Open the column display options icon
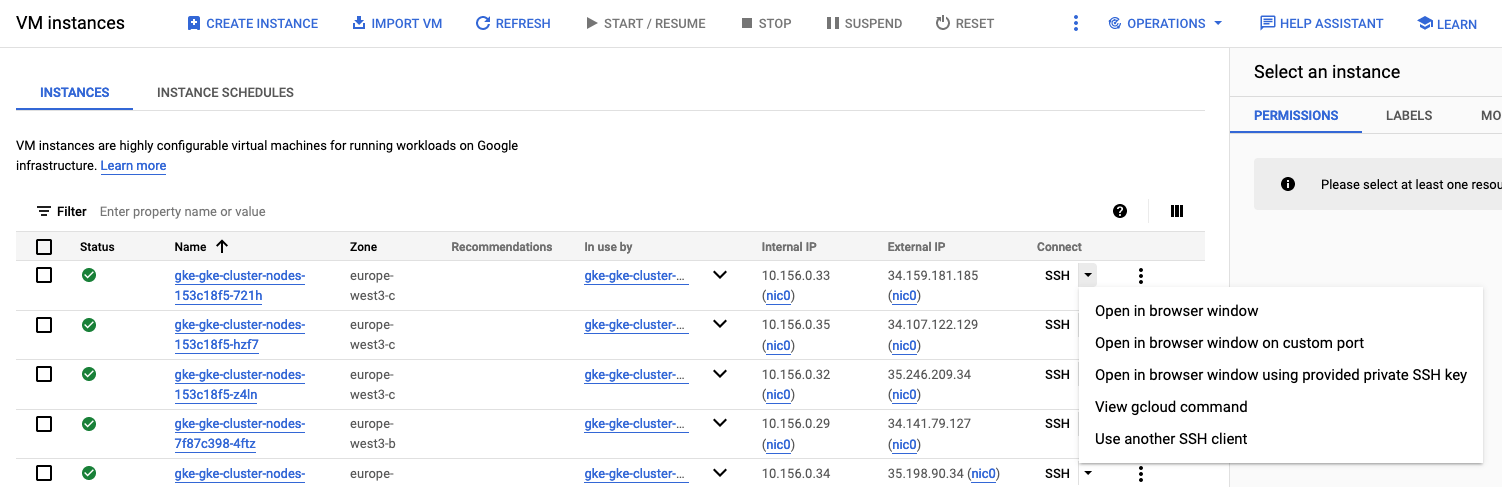Image resolution: width=1502 pixels, height=487 pixels. coord(1177,211)
